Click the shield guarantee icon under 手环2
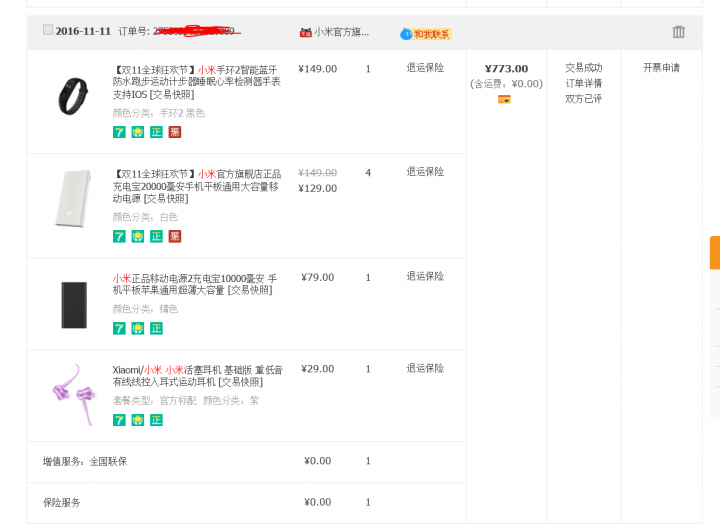Viewport: 720px width, 530px height. point(138,132)
